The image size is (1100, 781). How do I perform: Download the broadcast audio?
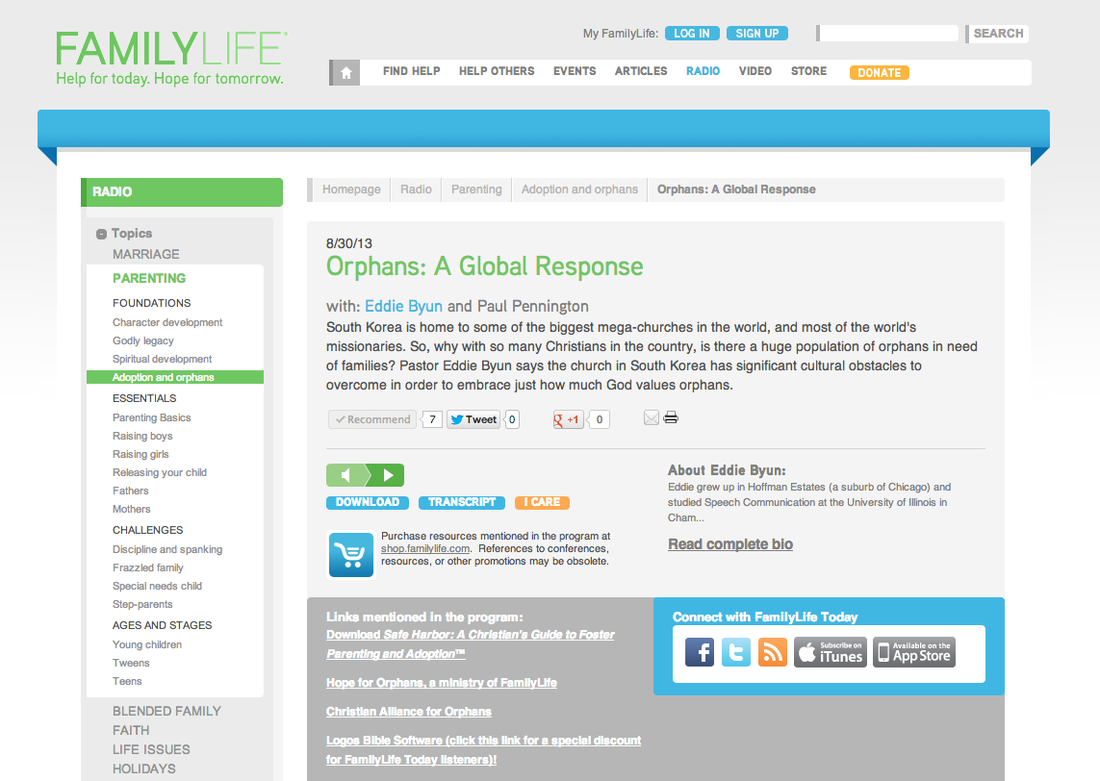click(x=368, y=502)
